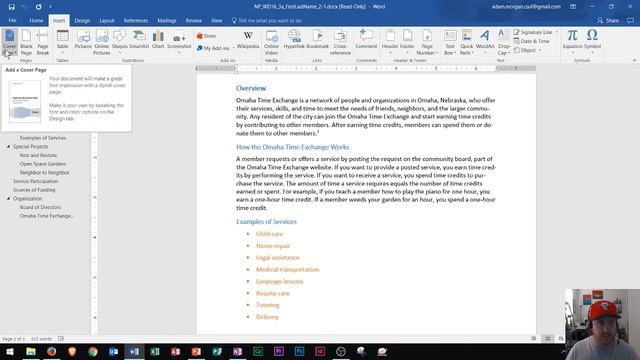Switch to the Home tab
640x360 pixels.
(36, 20)
